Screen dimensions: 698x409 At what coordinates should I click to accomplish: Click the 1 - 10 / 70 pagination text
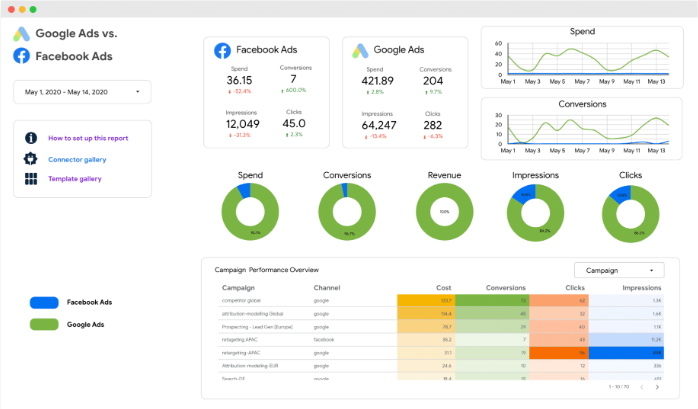619,387
